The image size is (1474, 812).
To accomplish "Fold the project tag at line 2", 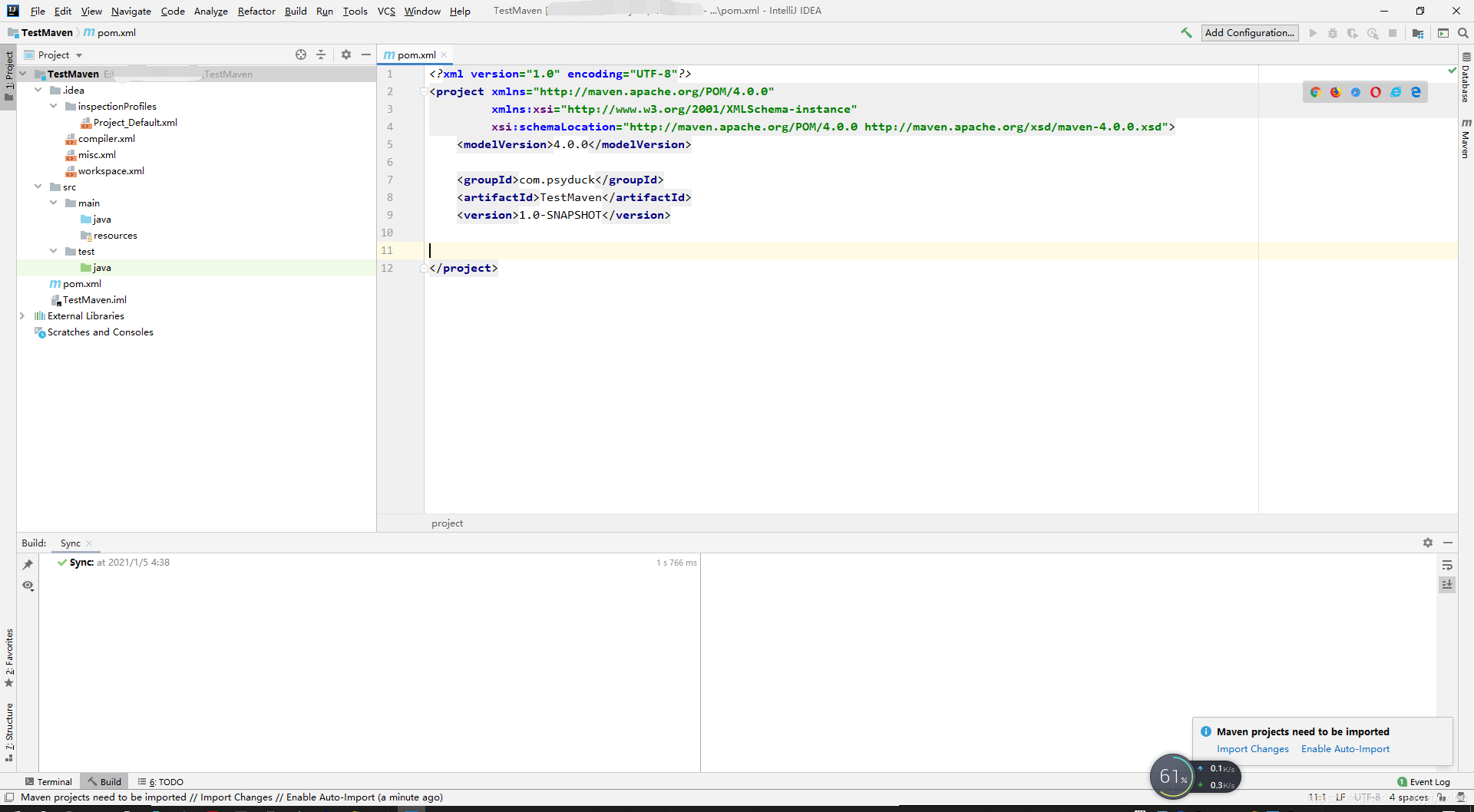I will [x=423, y=91].
